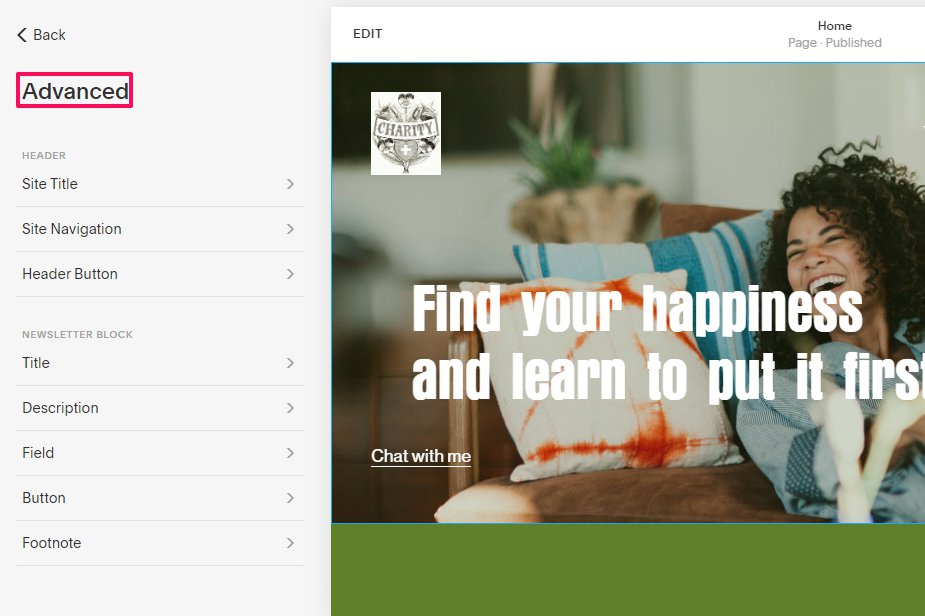
Task: Open Button settings chevron arrow
Action: (290, 498)
